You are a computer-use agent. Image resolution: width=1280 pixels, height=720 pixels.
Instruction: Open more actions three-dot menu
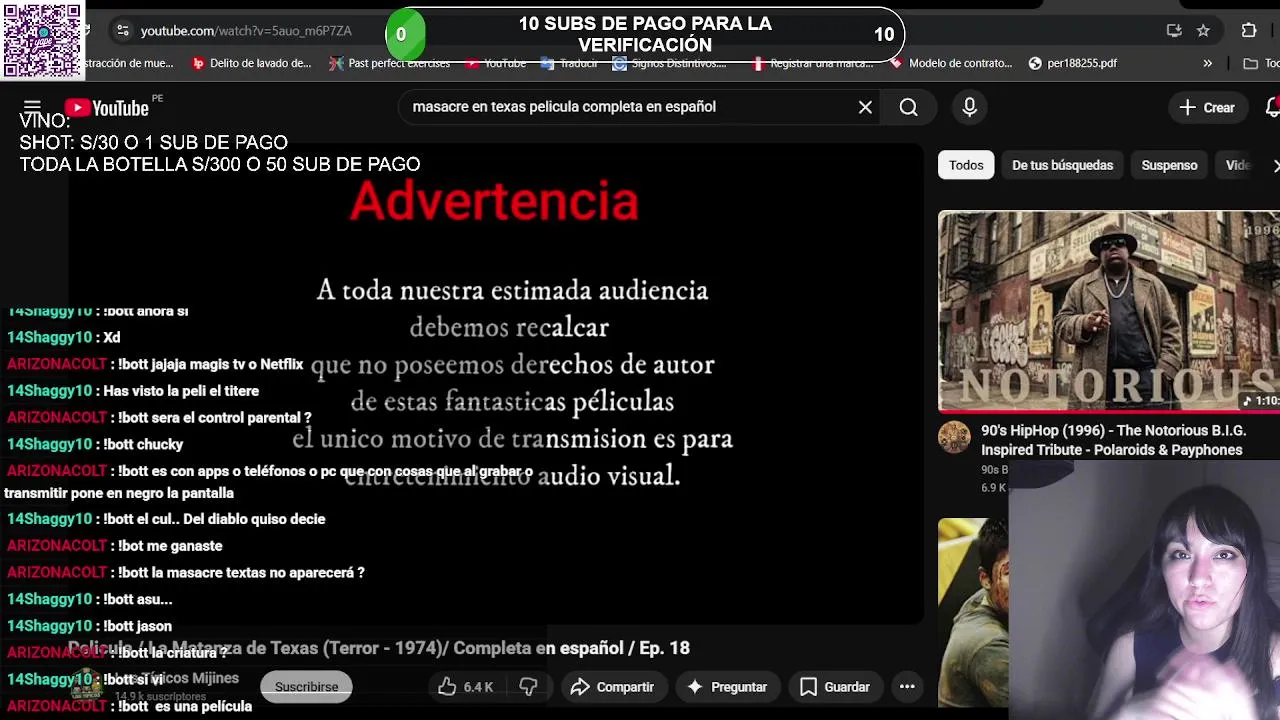(x=907, y=687)
